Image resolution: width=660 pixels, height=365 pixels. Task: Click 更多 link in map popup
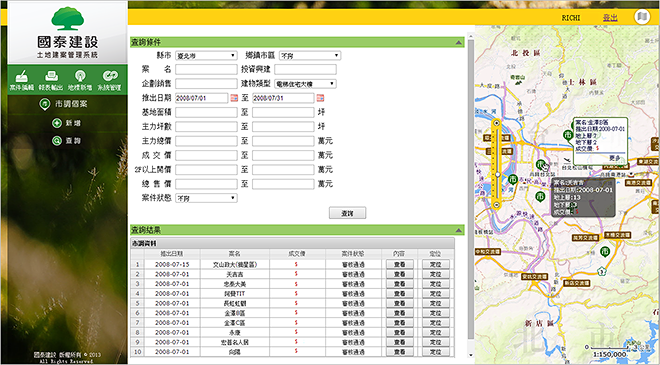point(615,158)
